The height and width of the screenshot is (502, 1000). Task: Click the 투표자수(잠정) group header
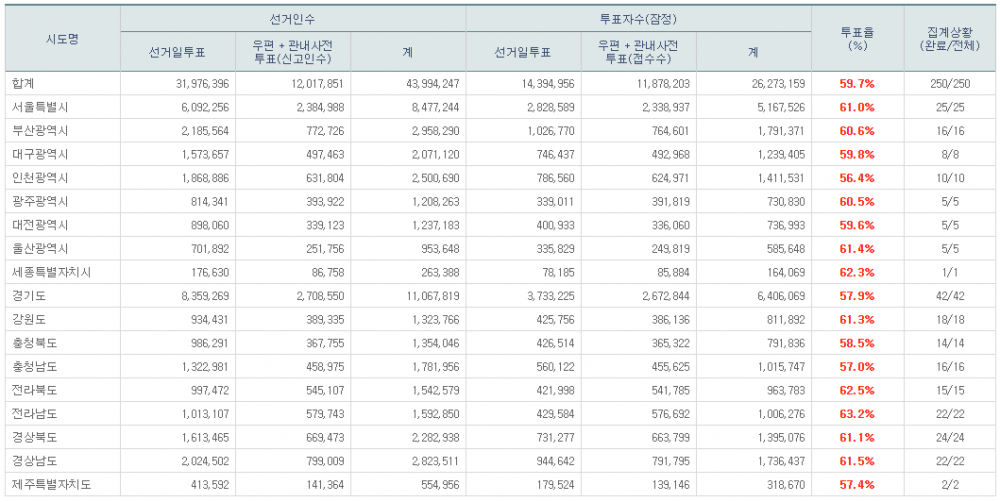639,19
